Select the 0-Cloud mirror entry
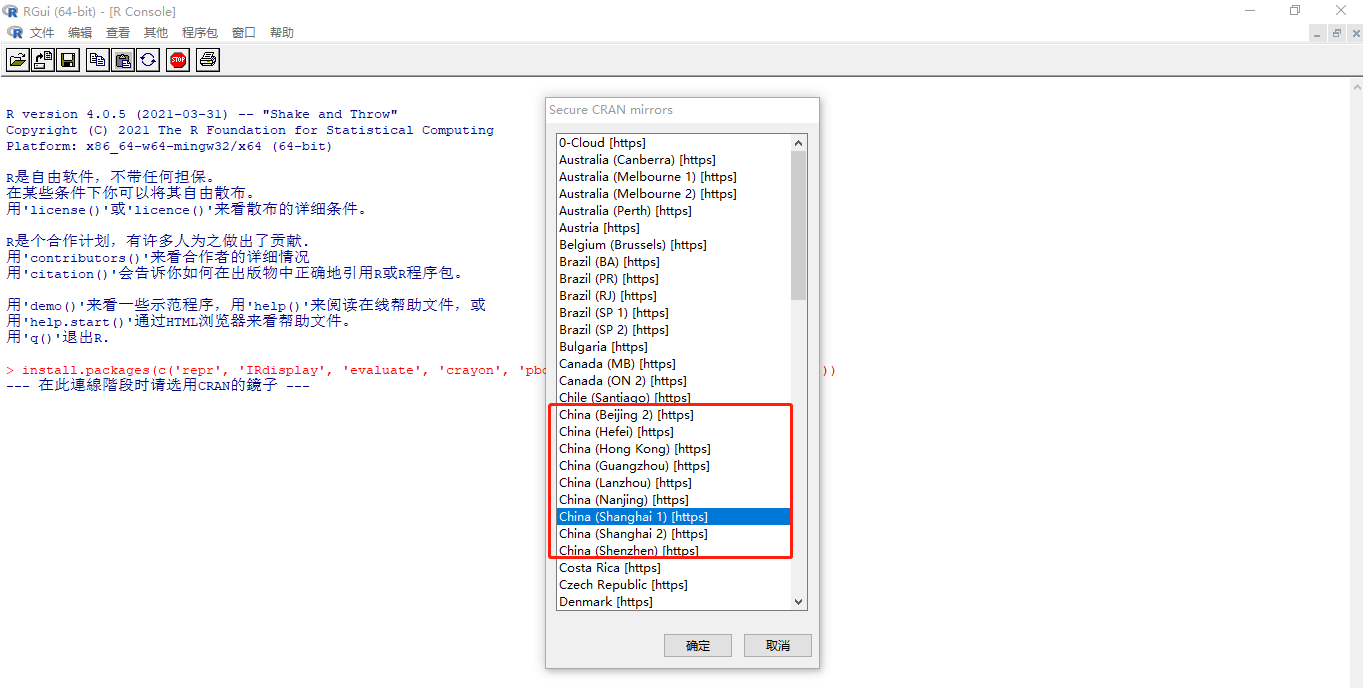The height and width of the screenshot is (688, 1363). 673,143
